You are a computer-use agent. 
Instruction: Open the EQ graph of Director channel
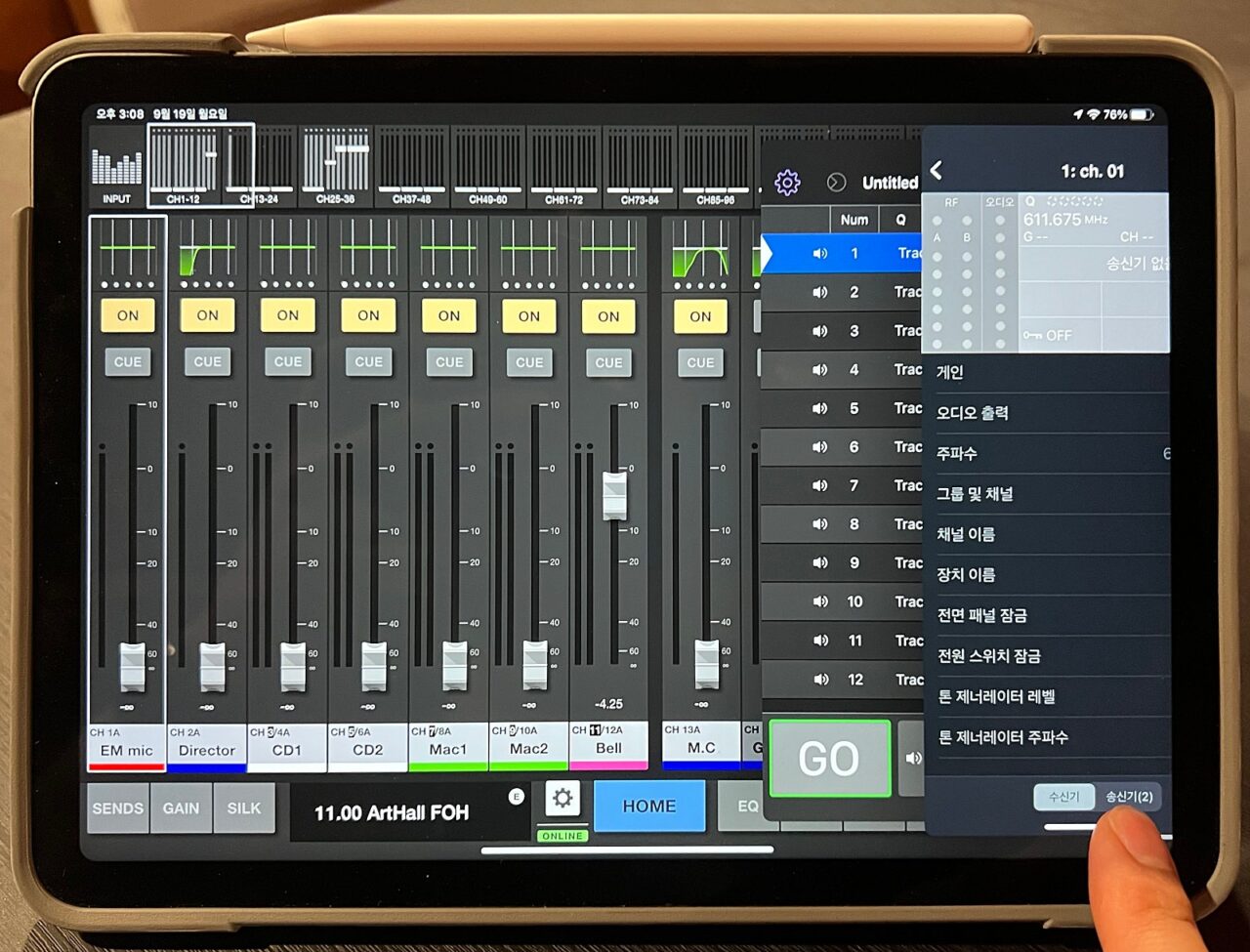[x=208, y=249]
